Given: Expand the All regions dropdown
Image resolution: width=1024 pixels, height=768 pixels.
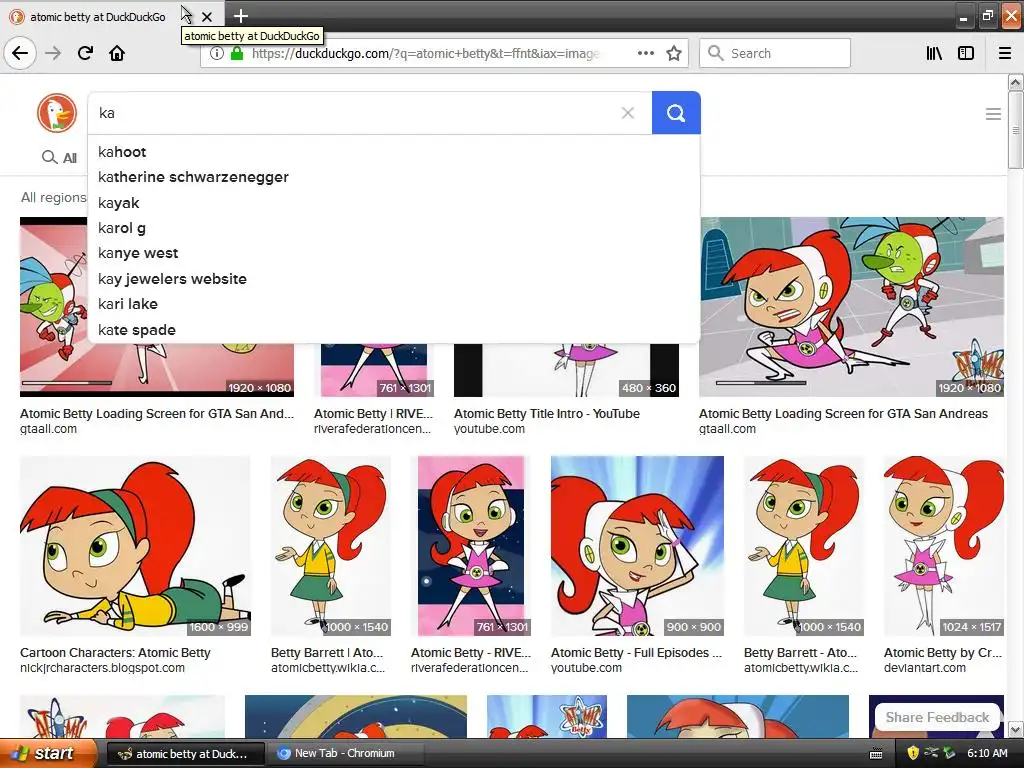Looking at the screenshot, I should click(53, 197).
